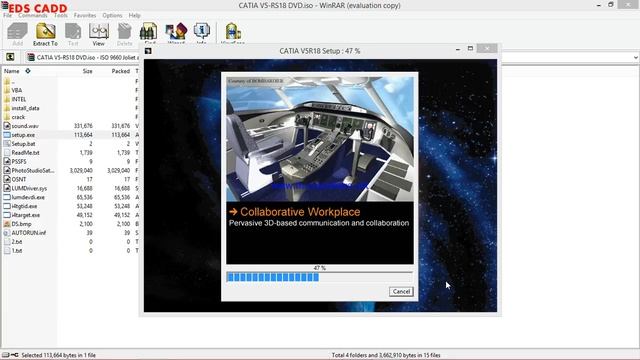Open the Favorites menu

[x=85, y=16]
